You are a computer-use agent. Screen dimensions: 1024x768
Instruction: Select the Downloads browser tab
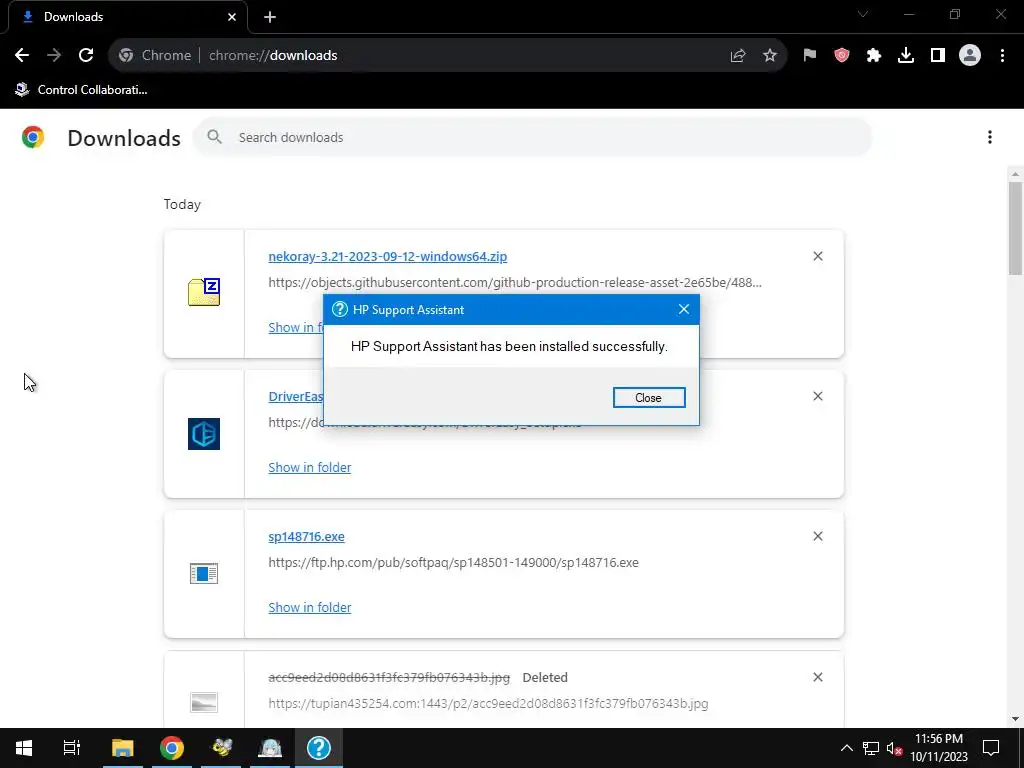[127, 17]
